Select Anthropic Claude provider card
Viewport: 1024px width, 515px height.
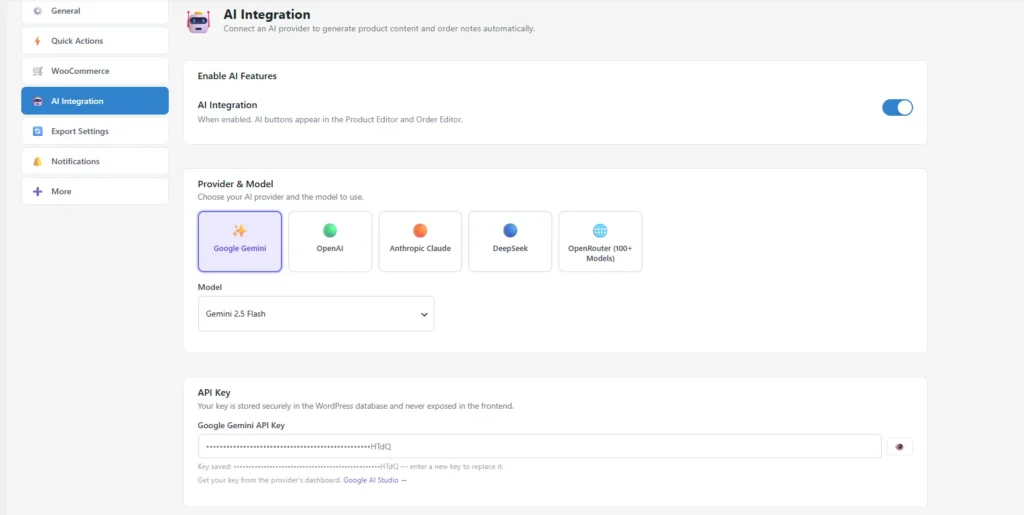point(420,242)
